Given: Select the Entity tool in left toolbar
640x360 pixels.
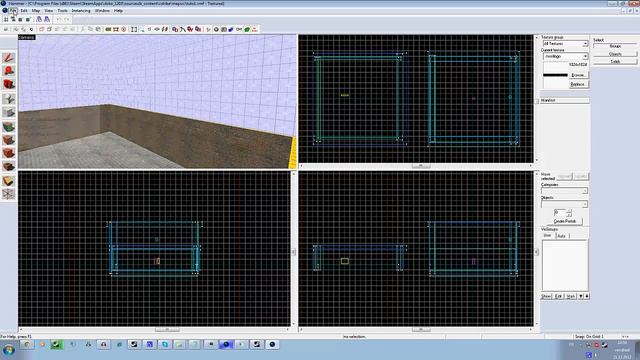Looking at the screenshot, I should [x=9, y=98].
